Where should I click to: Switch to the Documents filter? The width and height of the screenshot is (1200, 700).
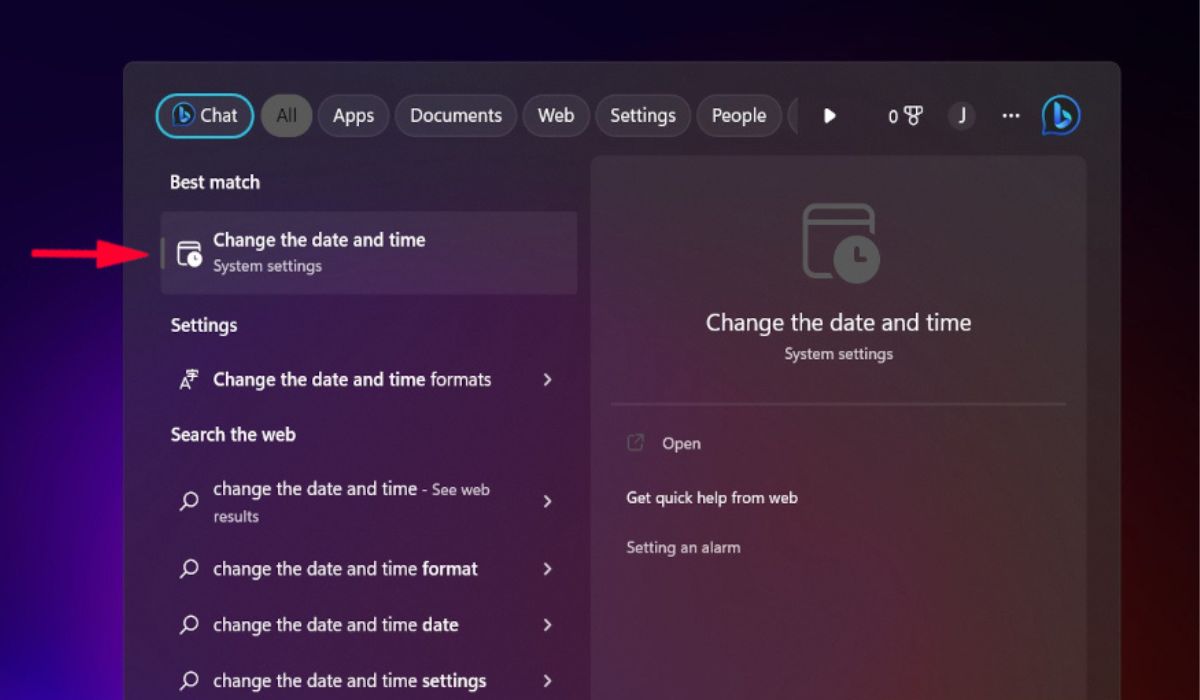[456, 115]
